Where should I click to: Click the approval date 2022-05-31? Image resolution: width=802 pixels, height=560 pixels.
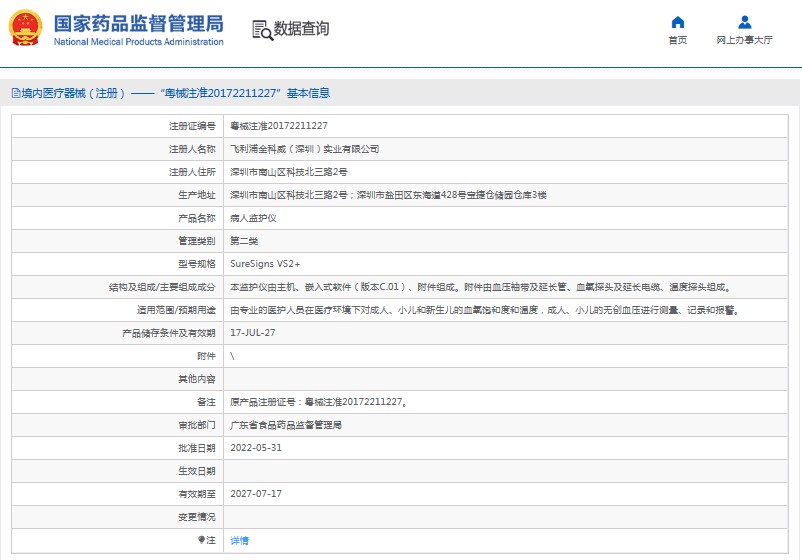pos(256,448)
